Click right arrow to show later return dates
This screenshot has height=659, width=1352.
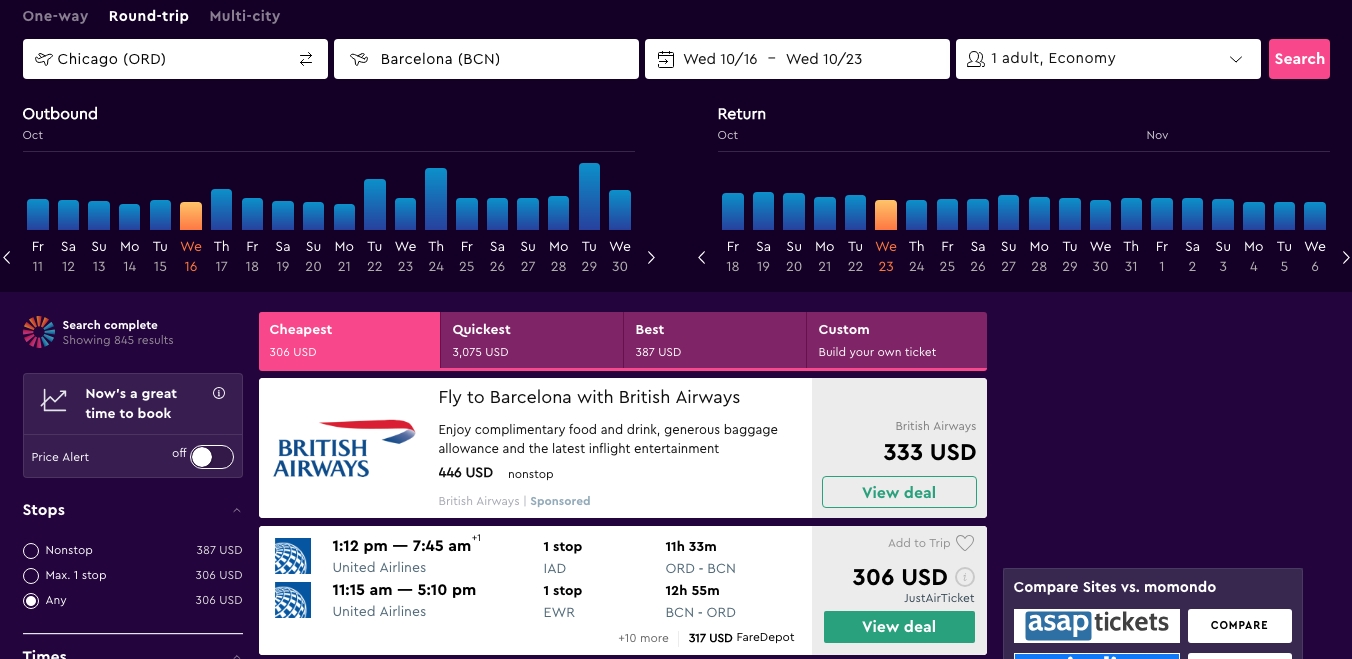[1345, 258]
